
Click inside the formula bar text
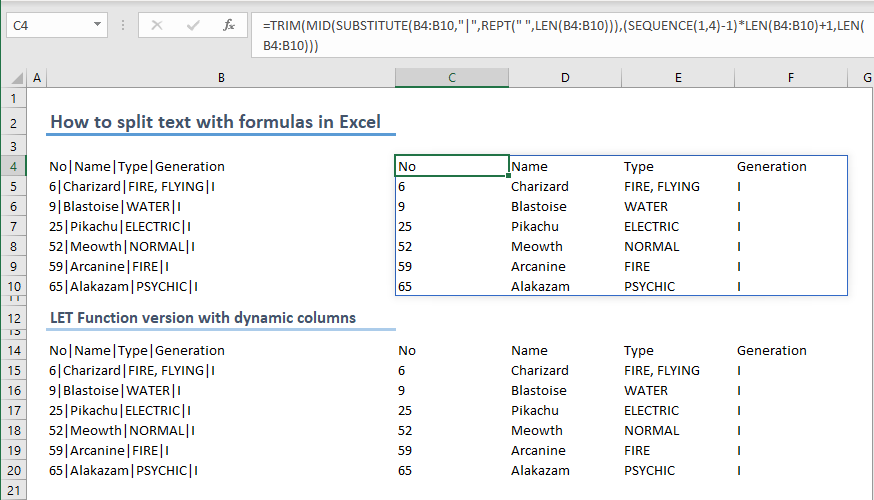[563, 35]
